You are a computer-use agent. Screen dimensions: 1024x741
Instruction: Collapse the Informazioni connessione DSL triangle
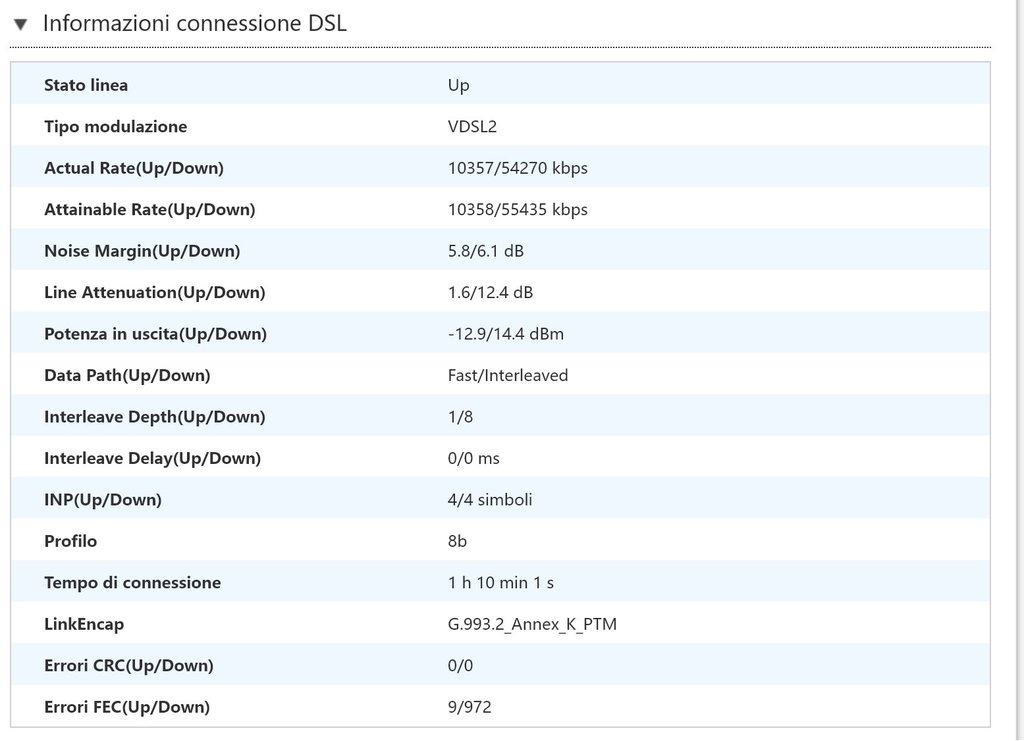(21, 25)
